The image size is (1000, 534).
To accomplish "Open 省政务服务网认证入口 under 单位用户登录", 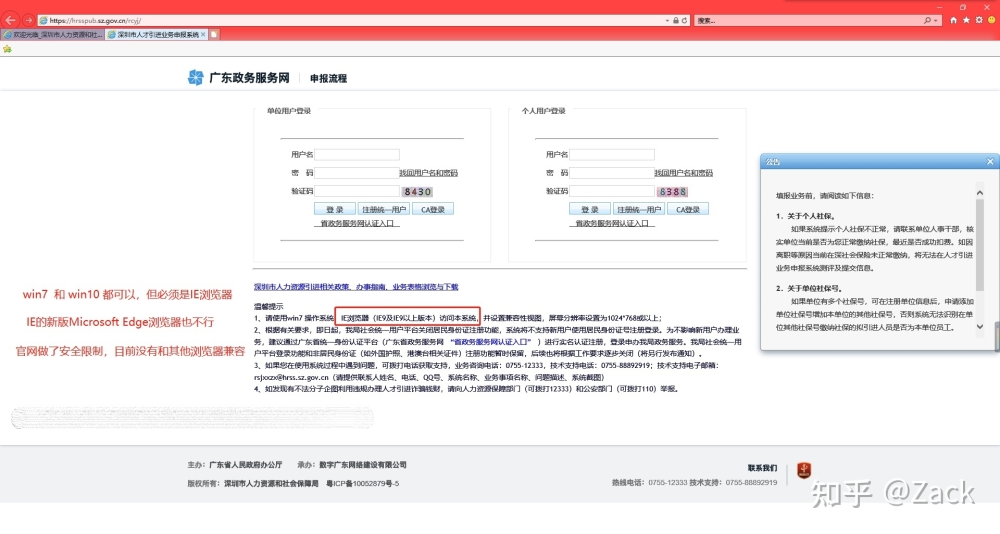I will pos(357,223).
